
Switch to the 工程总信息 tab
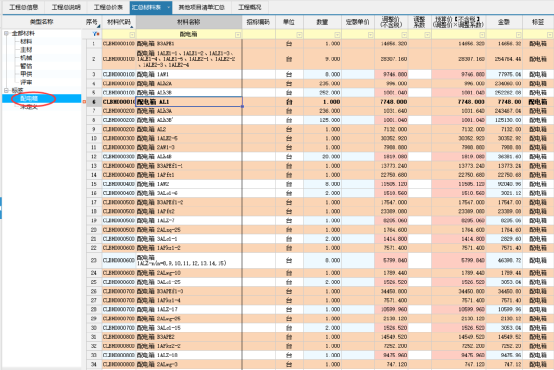pos(23,7)
